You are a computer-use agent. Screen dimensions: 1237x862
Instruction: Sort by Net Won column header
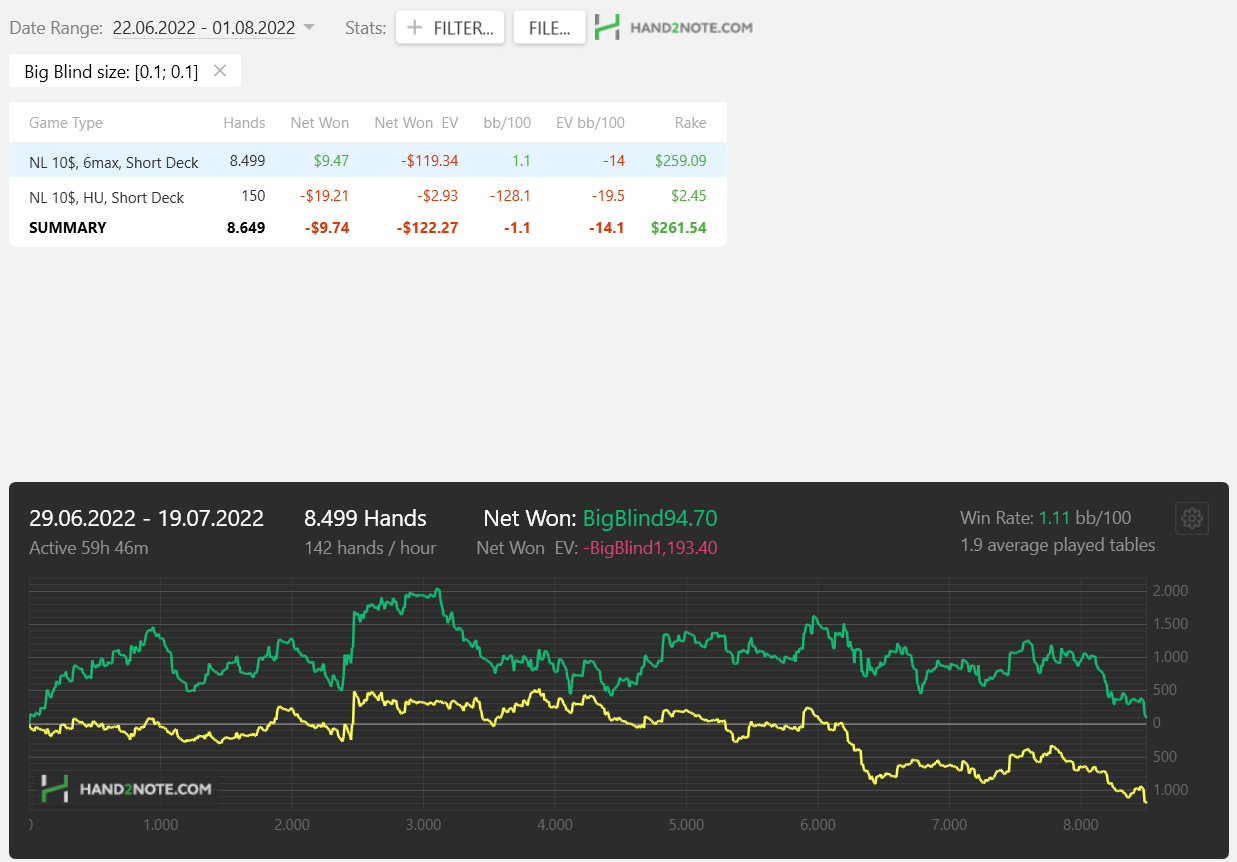click(320, 123)
